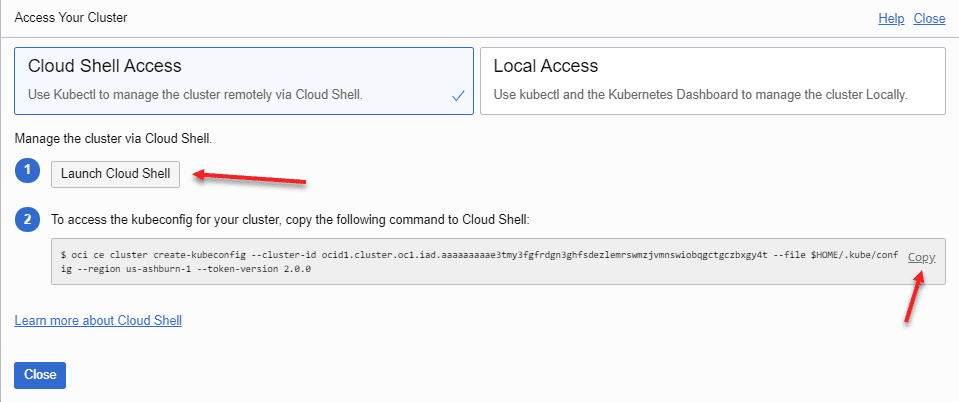Launch Cloud Shell using the button

pos(116,174)
